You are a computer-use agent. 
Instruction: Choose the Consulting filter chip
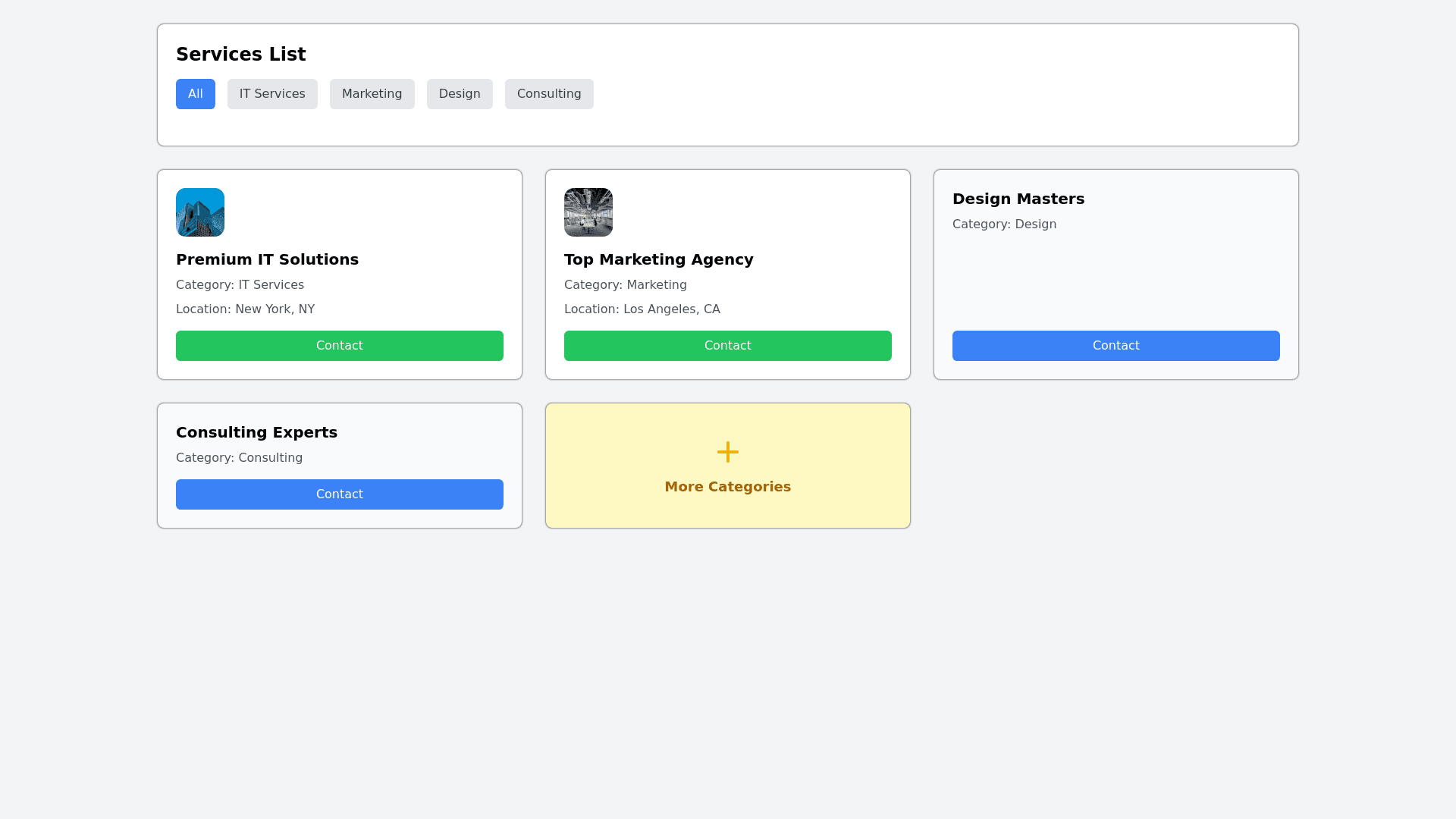point(549,94)
